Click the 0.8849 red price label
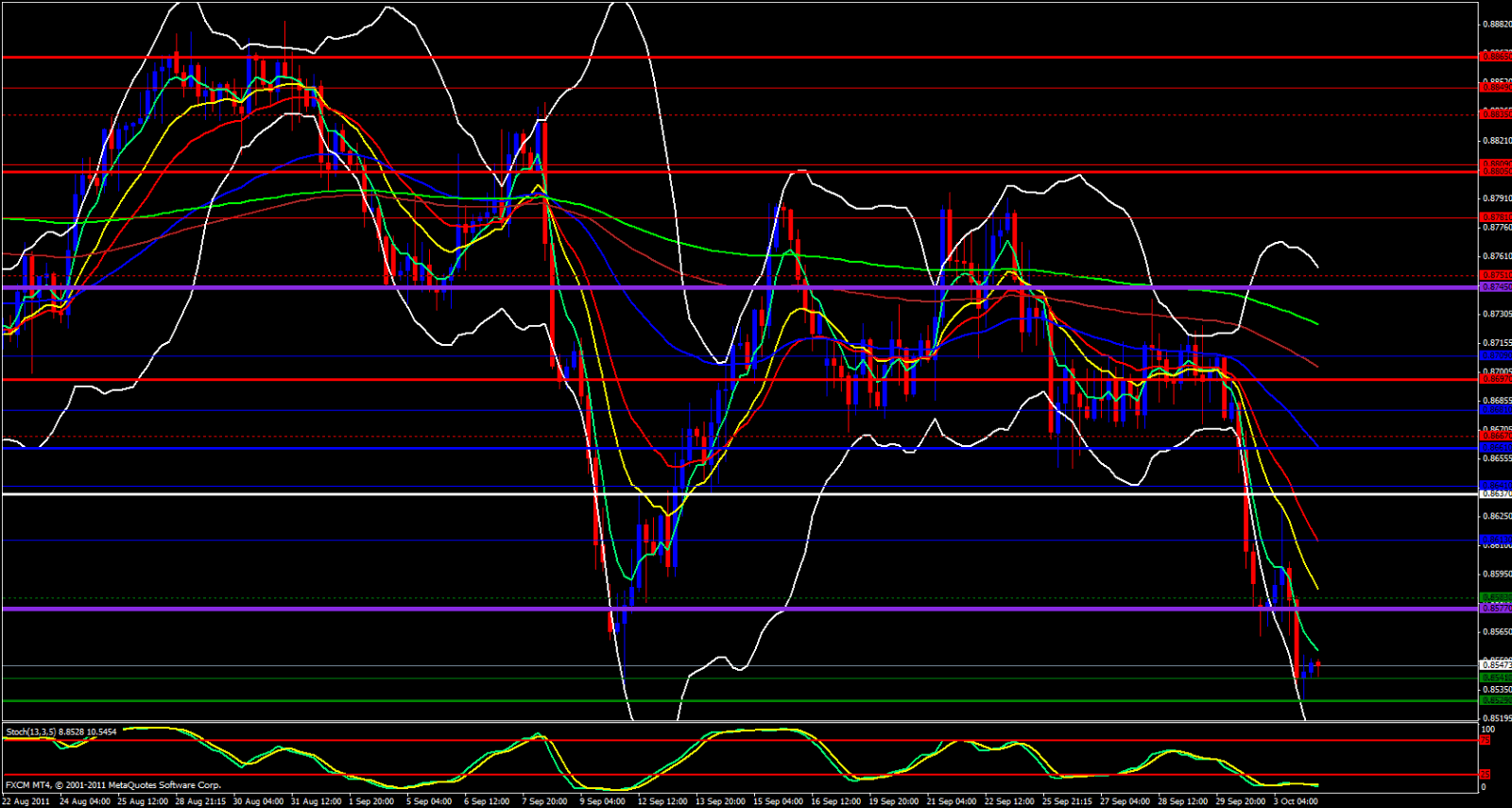Image resolution: width=1512 pixels, height=808 pixels. pyautogui.click(x=1495, y=87)
